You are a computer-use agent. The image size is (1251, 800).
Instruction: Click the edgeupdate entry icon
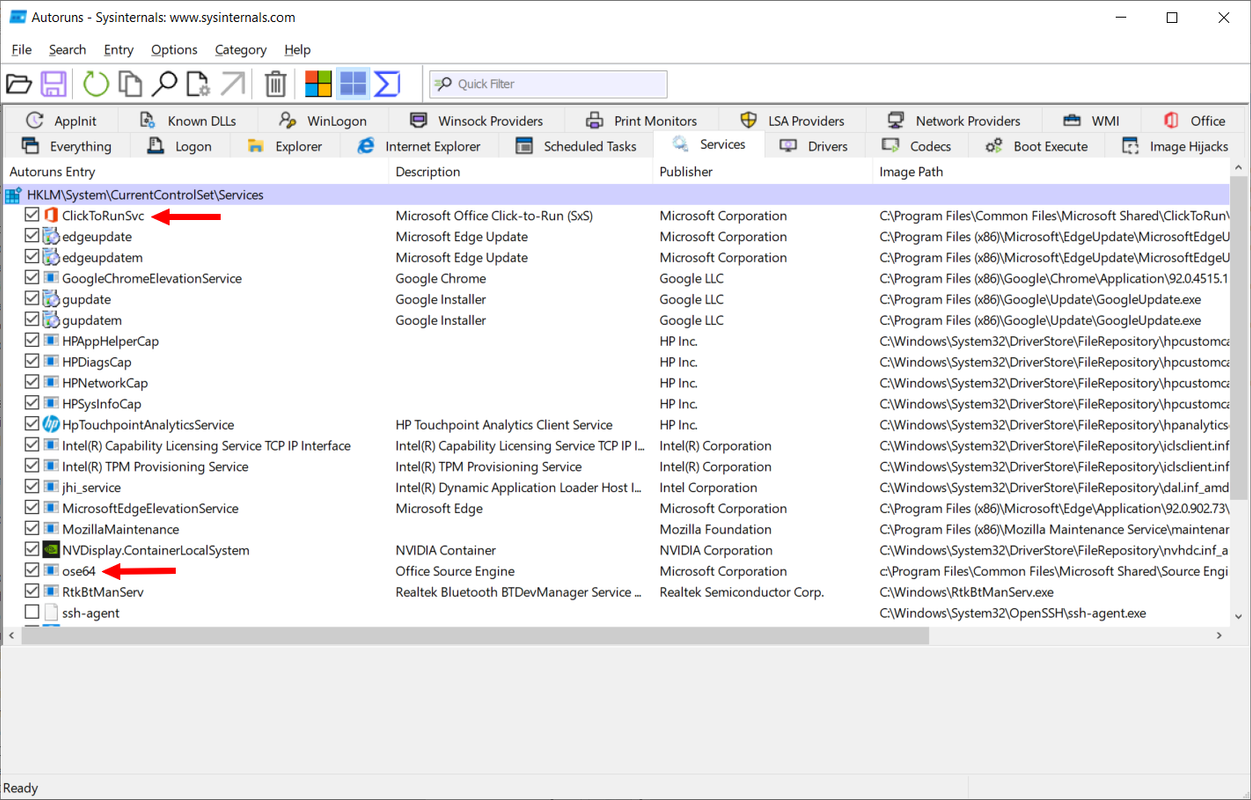(51, 237)
